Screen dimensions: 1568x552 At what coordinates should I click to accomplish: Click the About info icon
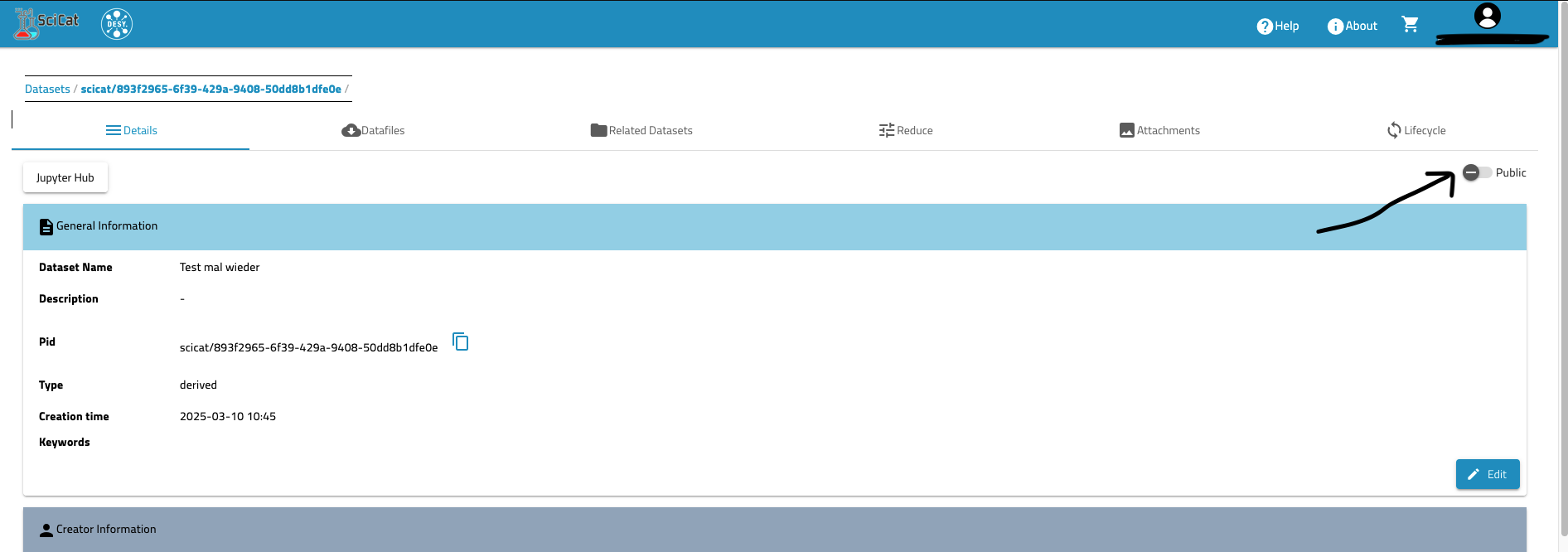(1335, 27)
